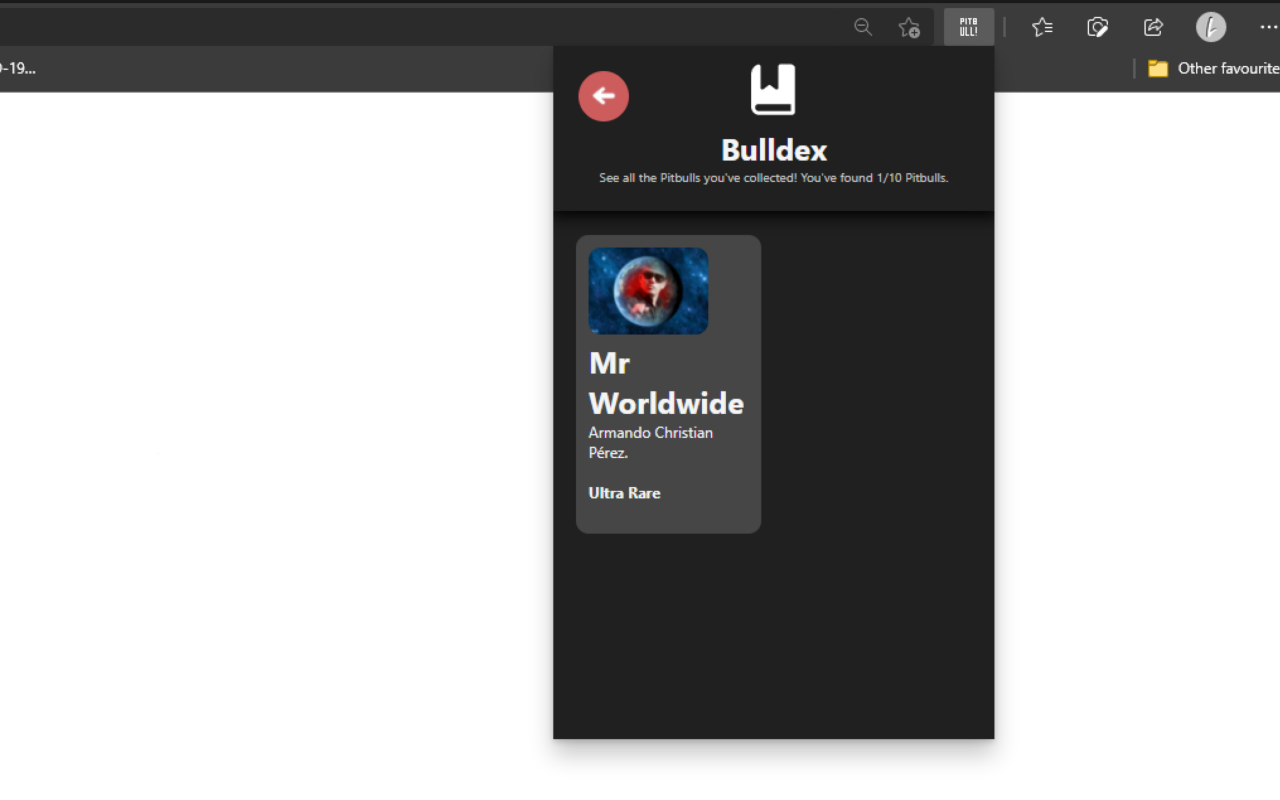Add this page to favourites star
The image size is (1280, 800).
(908, 27)
